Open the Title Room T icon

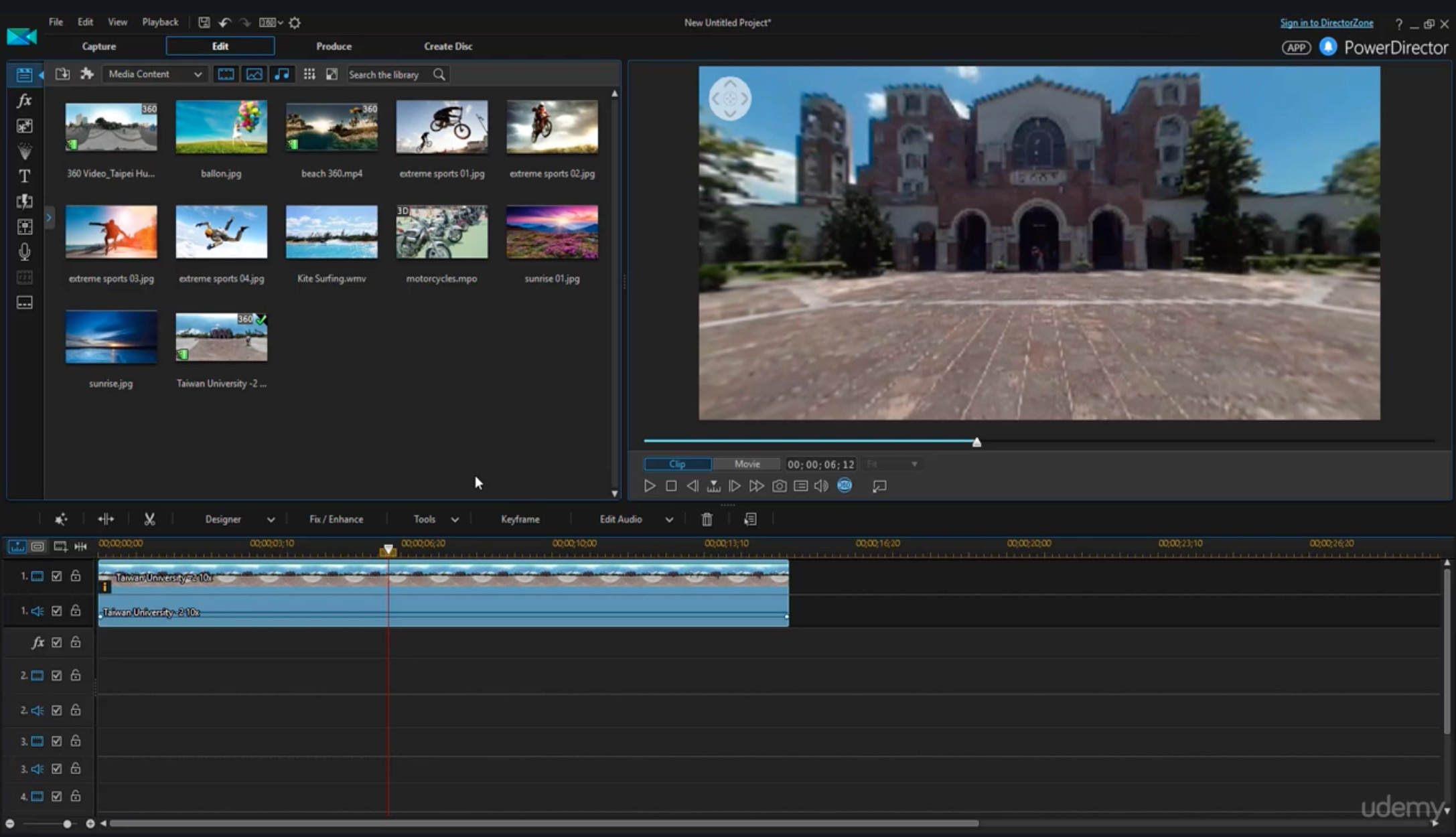(x=24, y=176)
